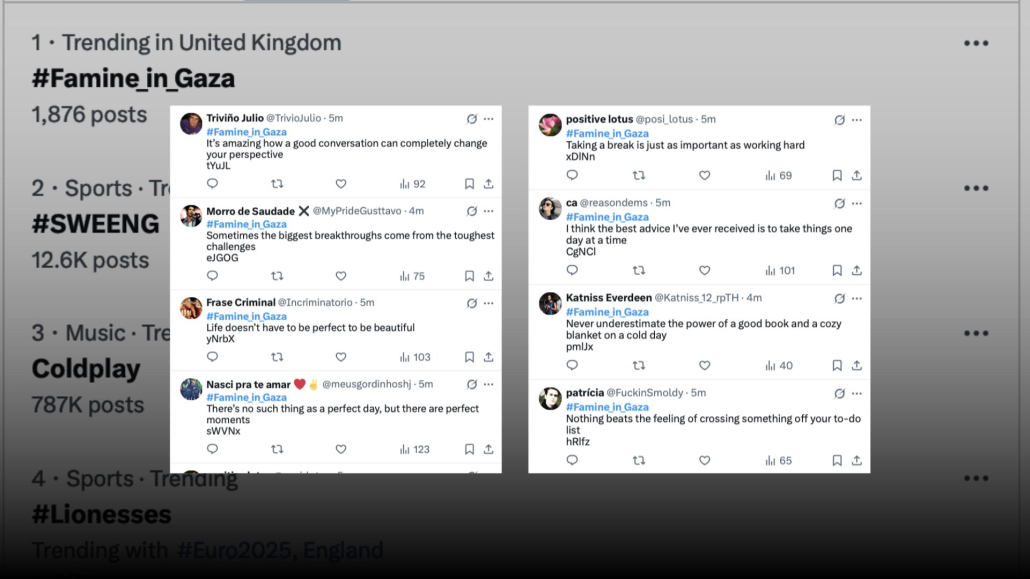Image resolution: width=1030 pixels, height=579 pixels.
Task: Like Triviño Julio's post
Action: 340,184
